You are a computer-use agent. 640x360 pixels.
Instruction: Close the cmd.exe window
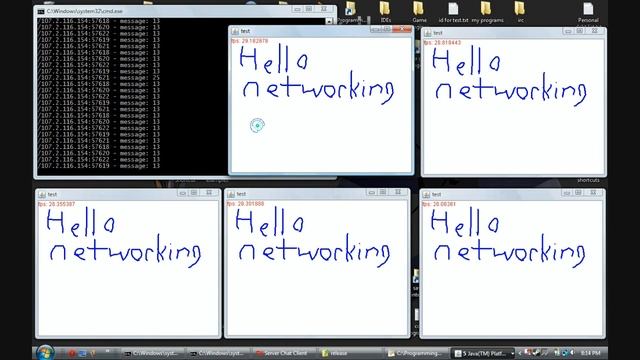coord(324,9)
